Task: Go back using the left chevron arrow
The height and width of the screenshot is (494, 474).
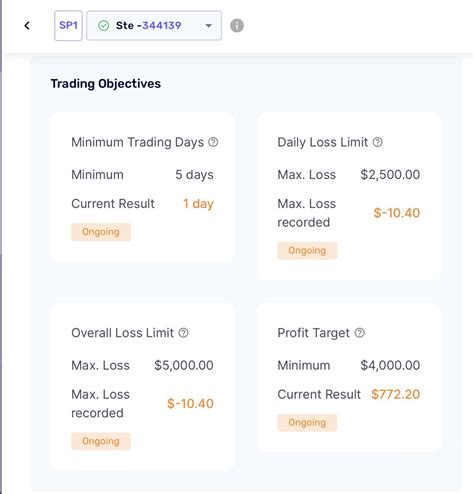Action: [x=27, y=26]
